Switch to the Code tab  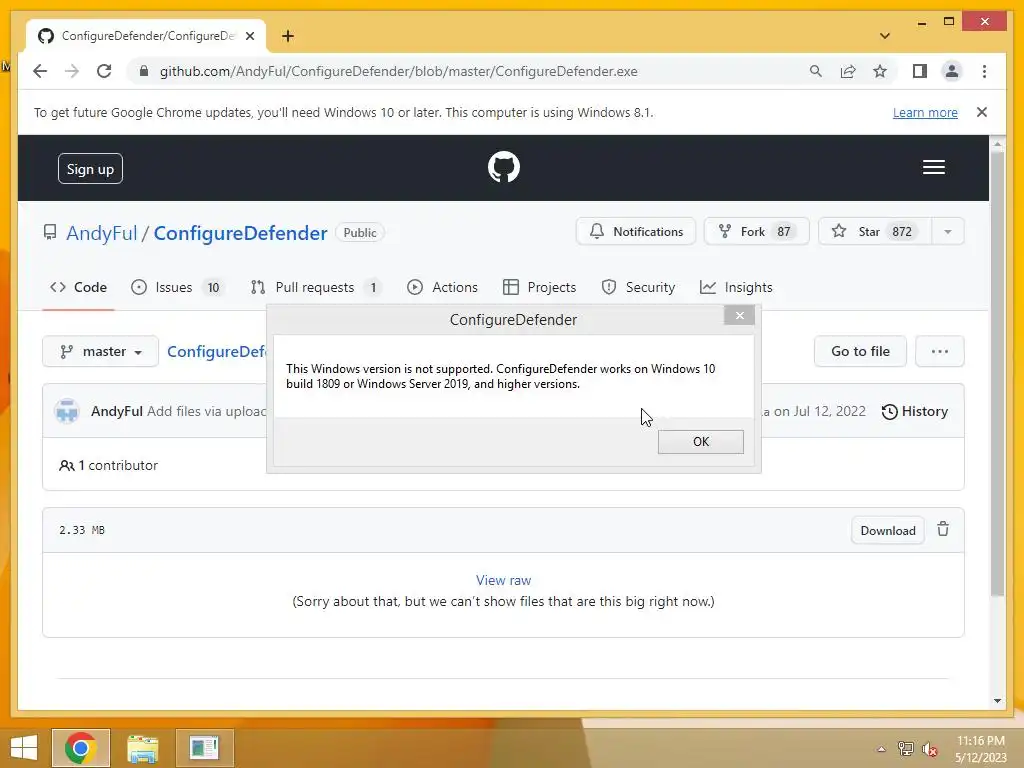(78, 287)
